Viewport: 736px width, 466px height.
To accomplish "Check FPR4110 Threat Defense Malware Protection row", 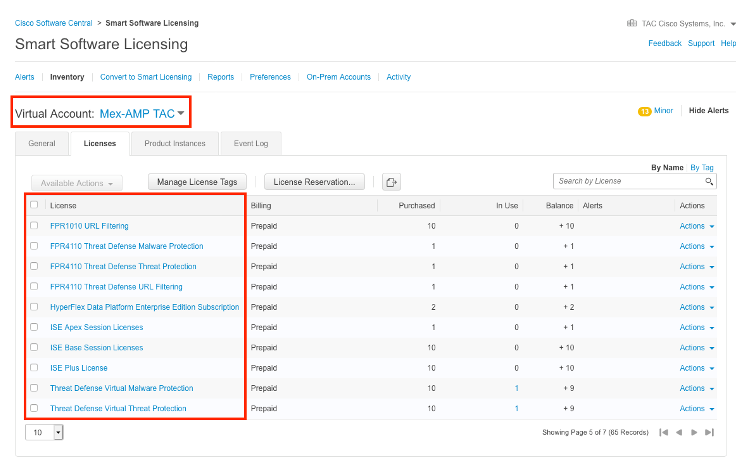I will click(34, 246).
